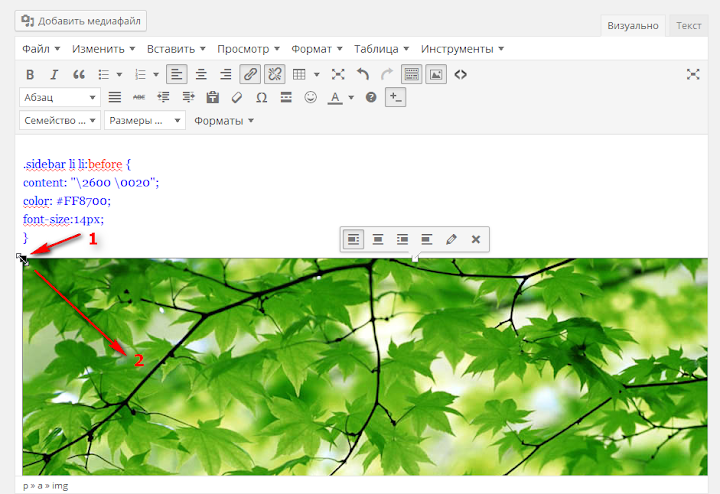Viewport: 720px width, 494px height.
Task: Click the img element in path bar
Action: coord(60,486)
